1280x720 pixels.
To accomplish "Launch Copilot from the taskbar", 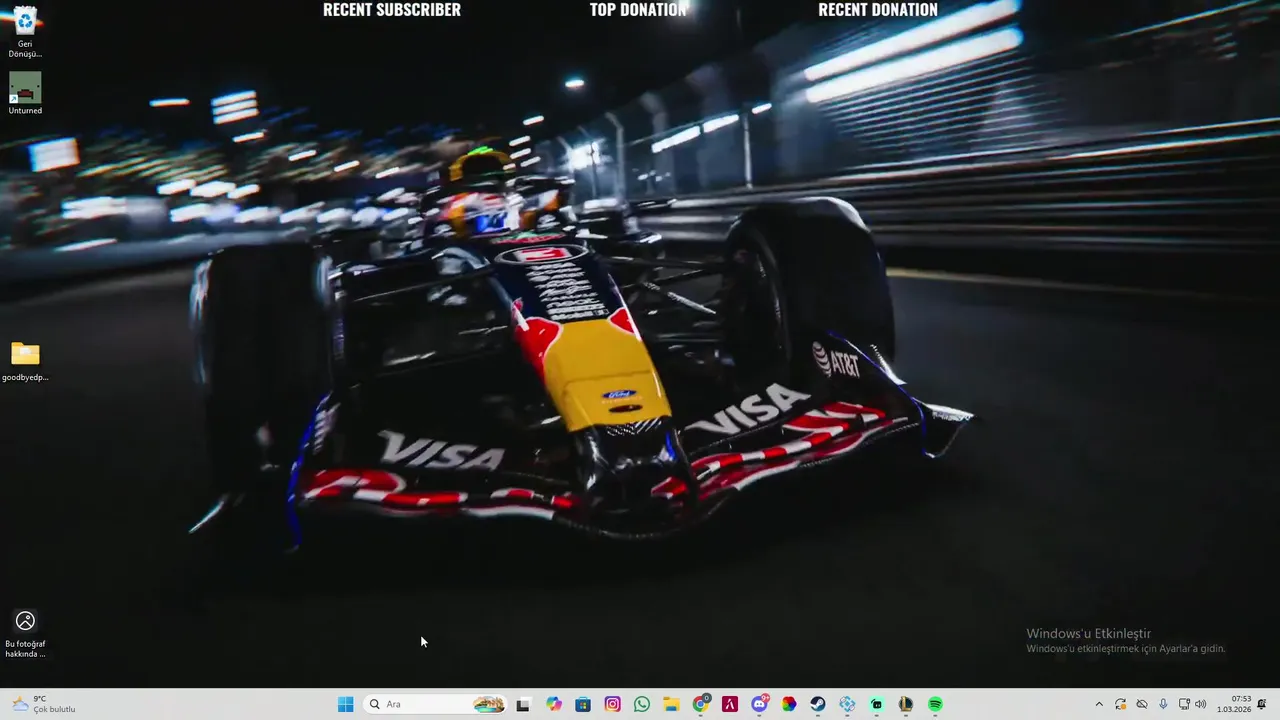I will [554, 704].
